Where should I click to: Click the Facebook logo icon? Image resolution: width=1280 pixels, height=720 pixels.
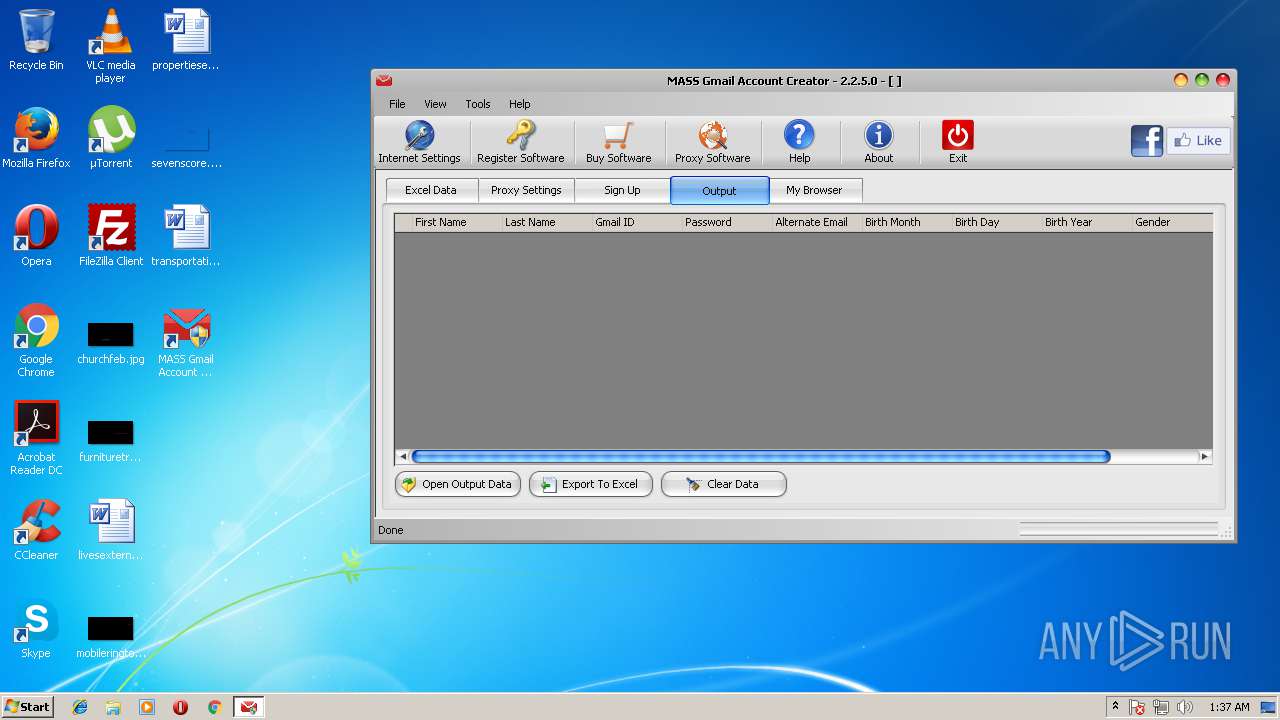(1147, 141)
